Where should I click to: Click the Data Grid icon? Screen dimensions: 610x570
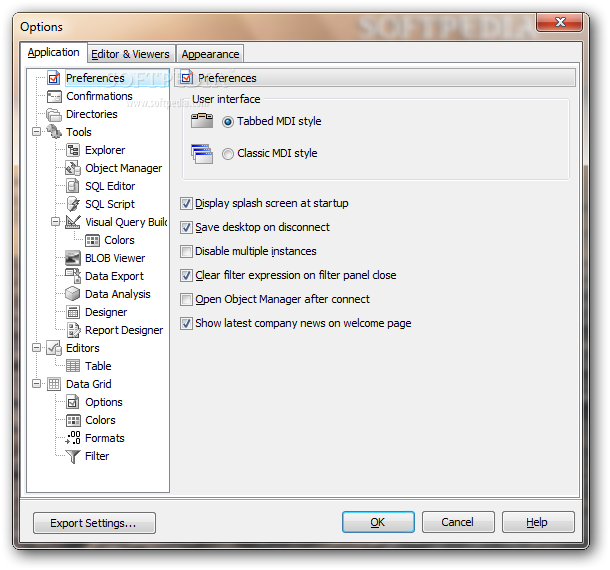[54, 384]
